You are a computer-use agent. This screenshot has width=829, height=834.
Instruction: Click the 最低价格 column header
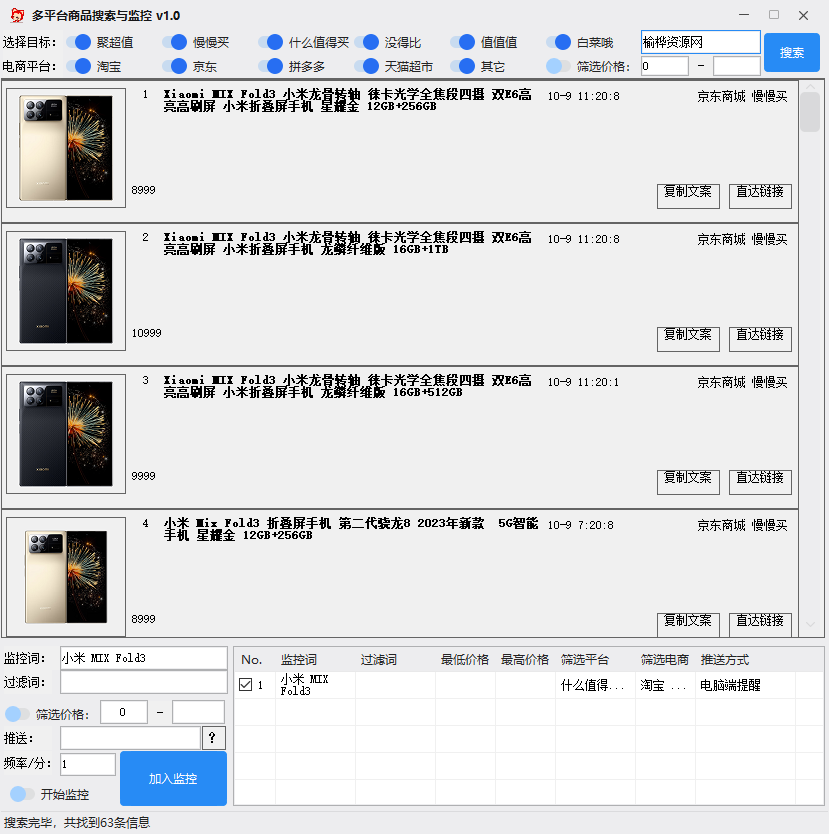pyautogui.click(x=465, y=660)
